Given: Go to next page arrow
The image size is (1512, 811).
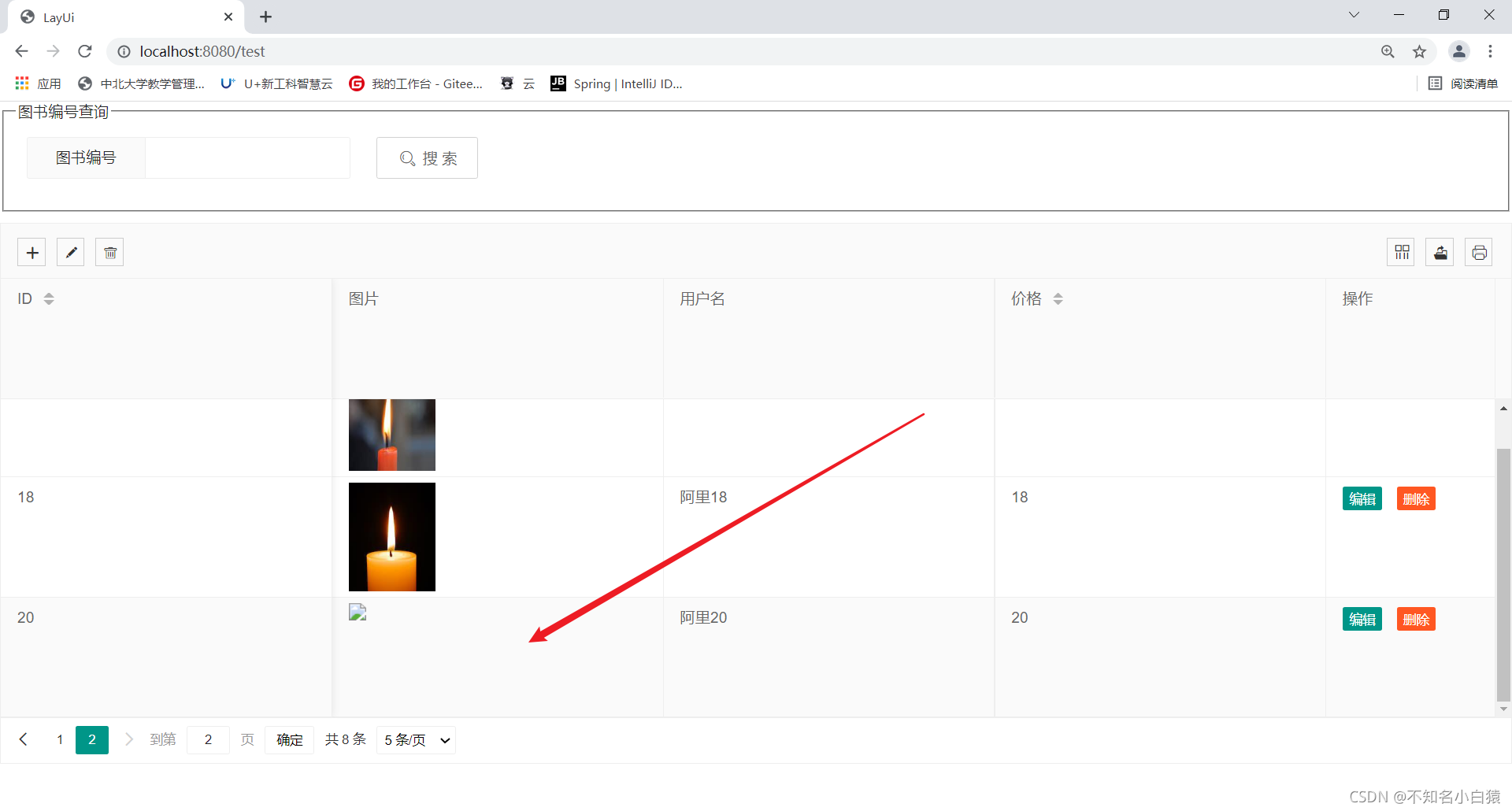Looking at the screenshot, I should [x=129, y=739].
